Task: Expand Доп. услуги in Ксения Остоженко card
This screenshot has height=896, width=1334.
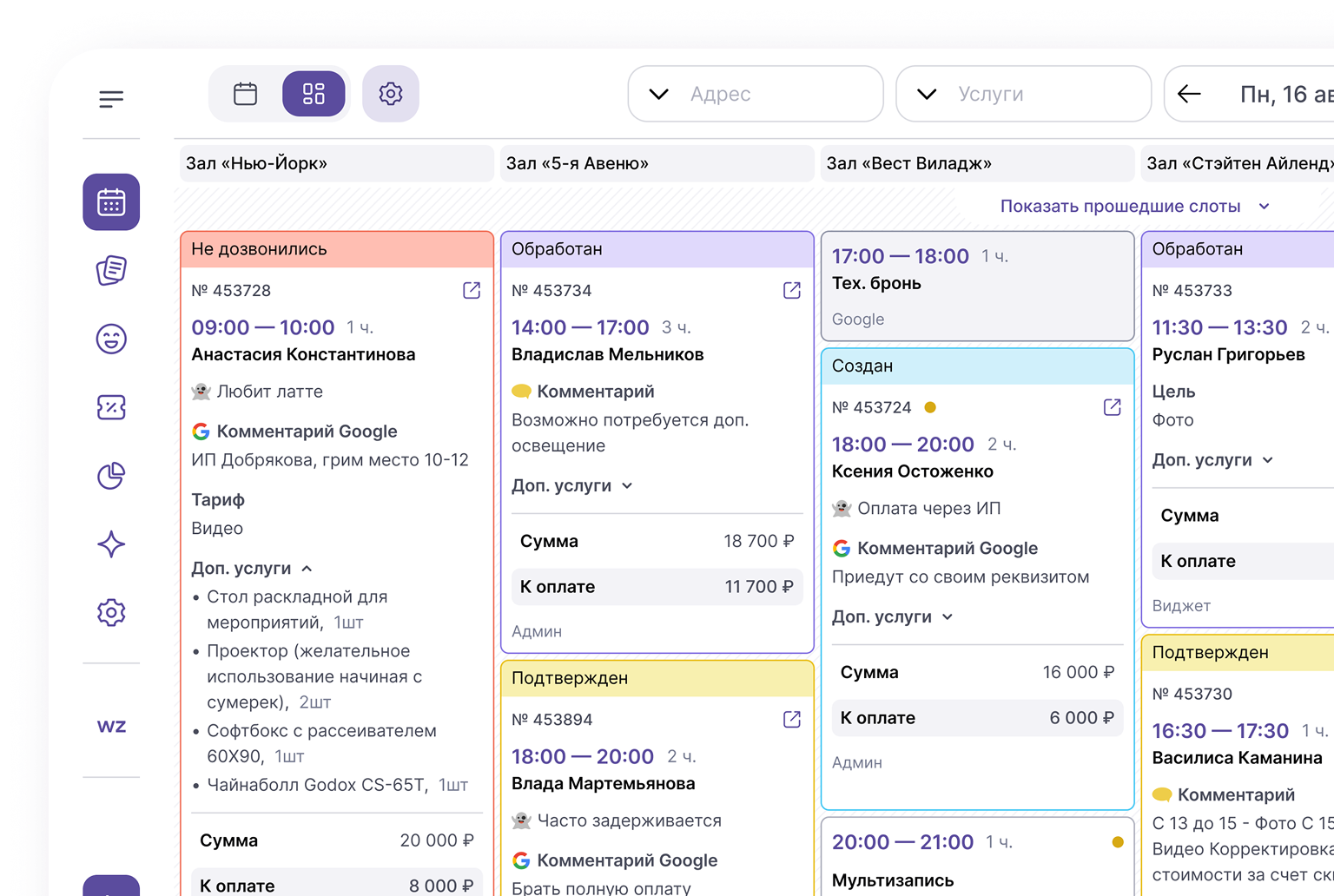Action: 893,617
